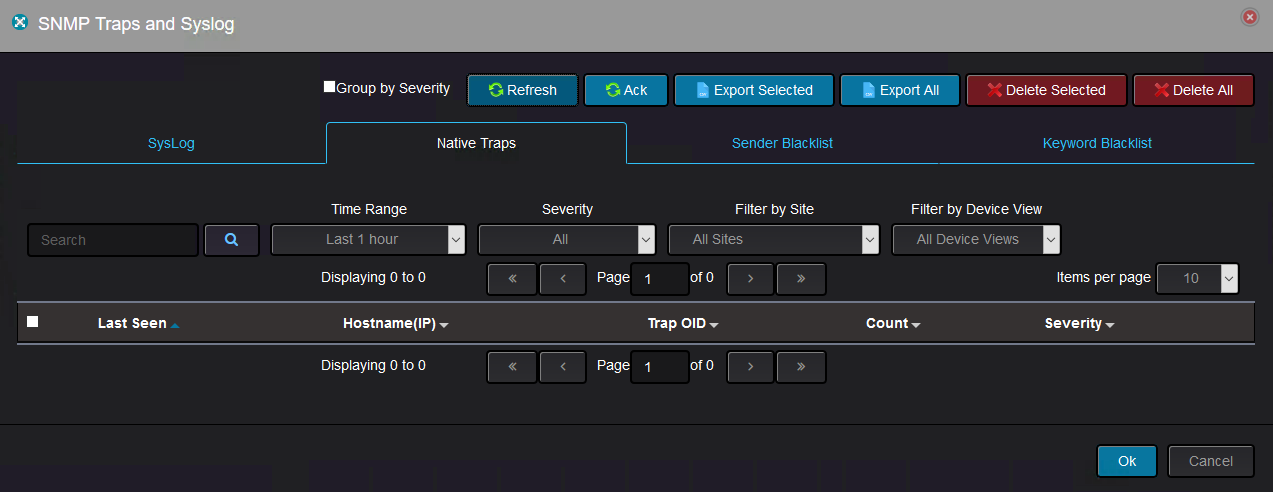Close dialog with red X icon
Image resolution: width=1273 pixels, height=492 pixels.
point(1249,17)
